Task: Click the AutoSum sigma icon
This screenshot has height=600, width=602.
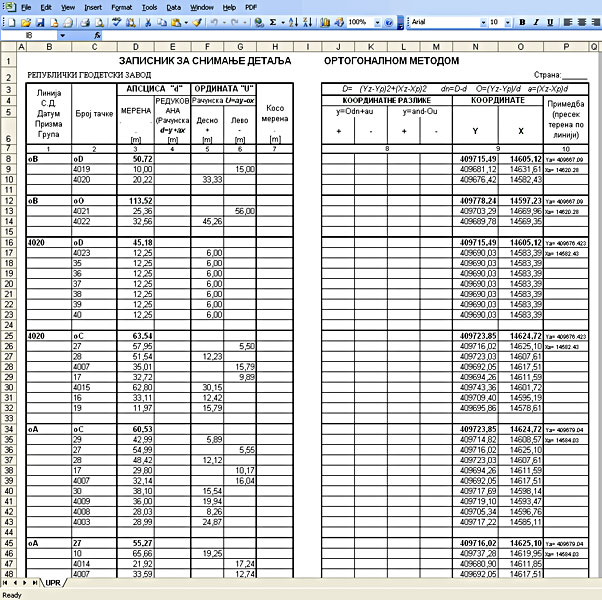Action: pos(273,21)
